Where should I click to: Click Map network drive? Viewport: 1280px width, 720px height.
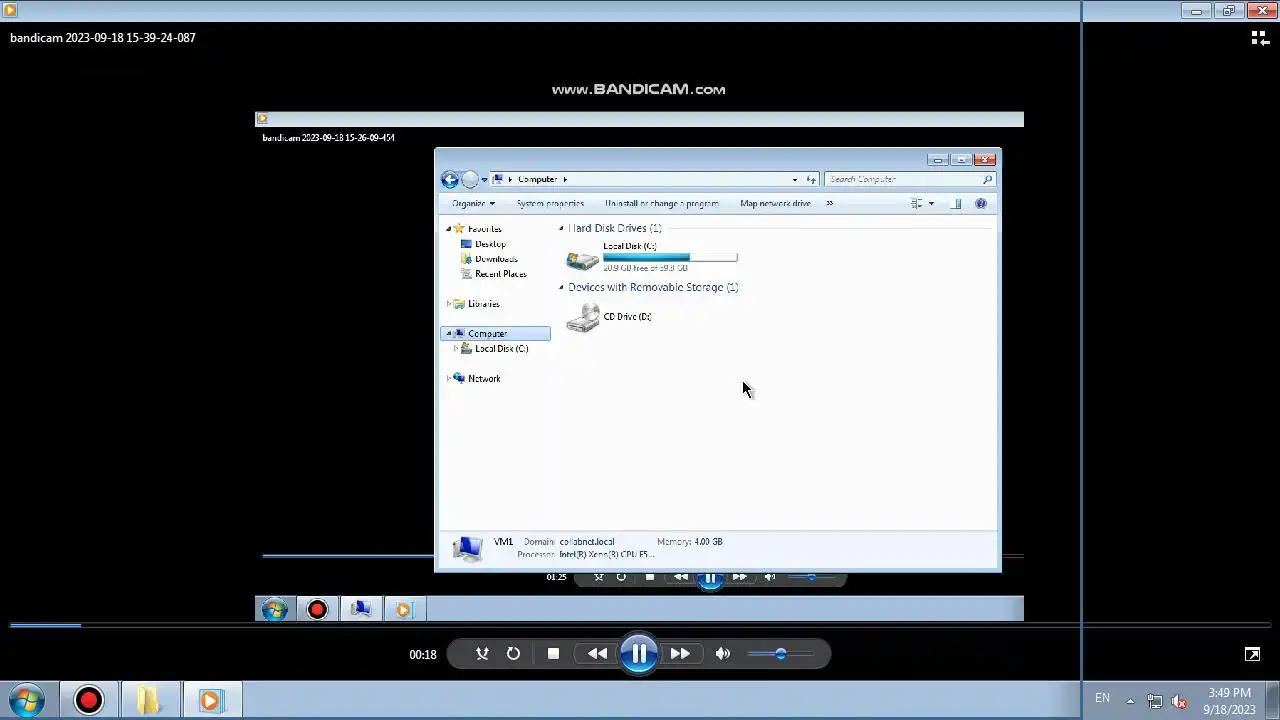(775, 203)
